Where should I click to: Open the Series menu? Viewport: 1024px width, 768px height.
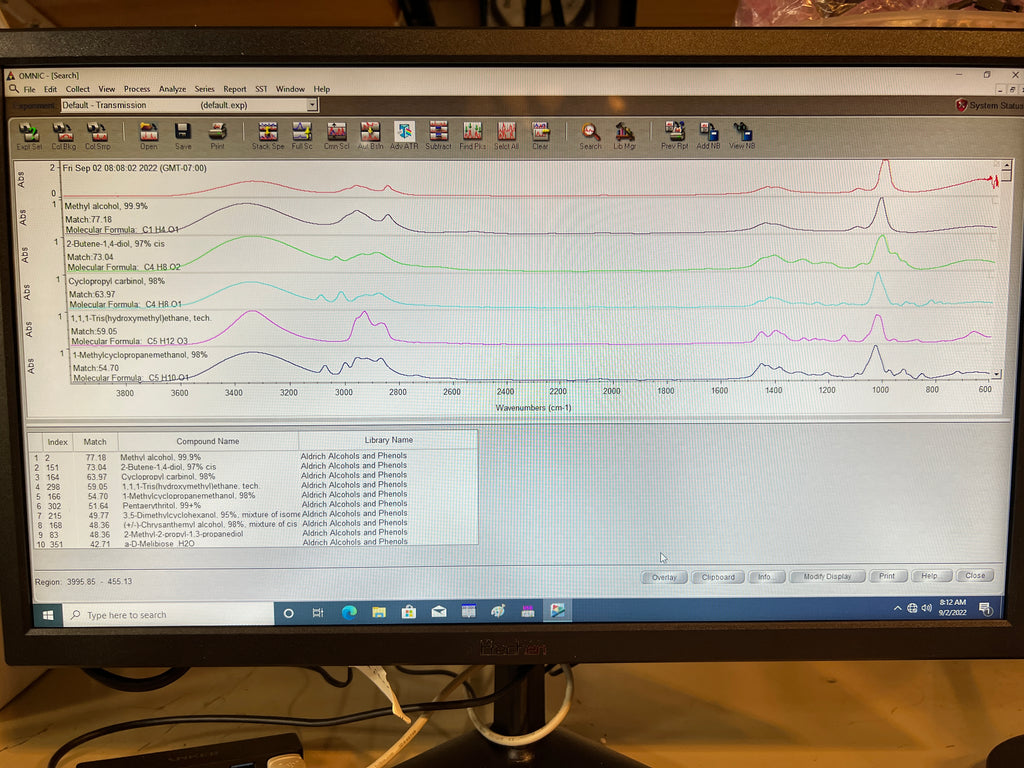(204, 89)
